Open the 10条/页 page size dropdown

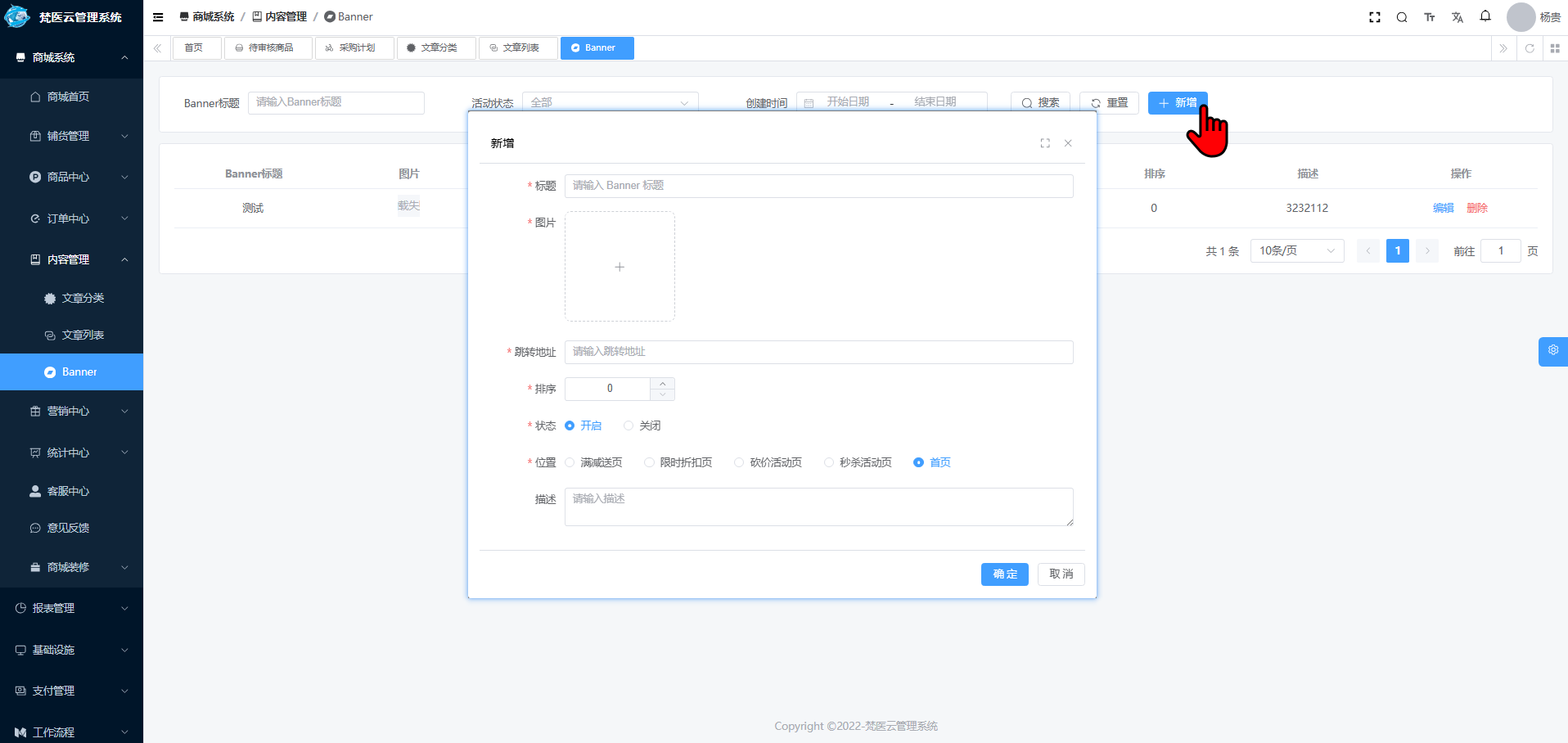click(1296, 250)
